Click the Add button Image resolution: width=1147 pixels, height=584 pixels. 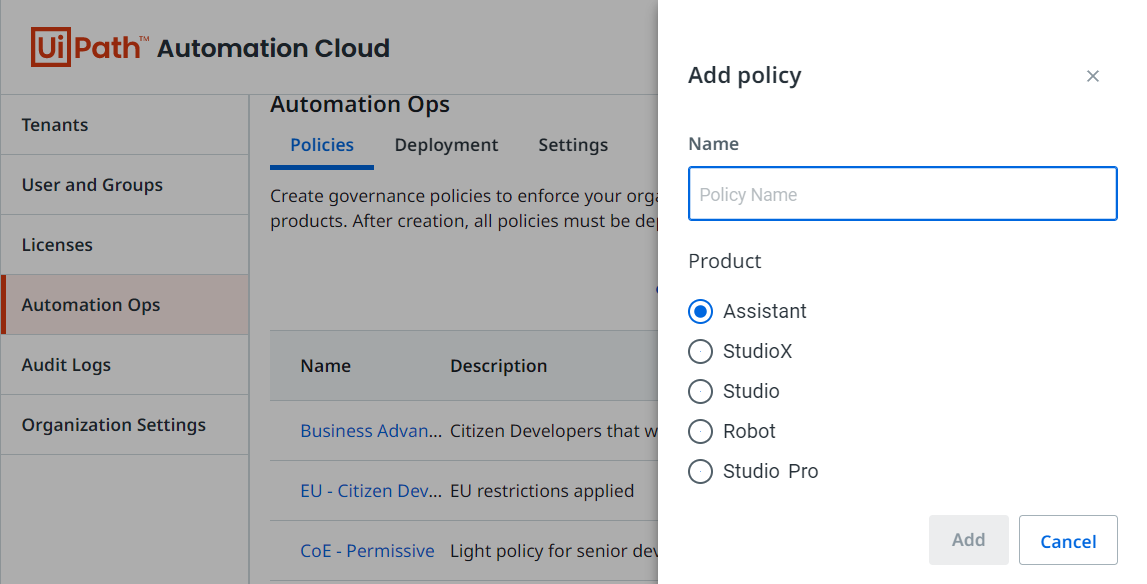tap(969, 540)
